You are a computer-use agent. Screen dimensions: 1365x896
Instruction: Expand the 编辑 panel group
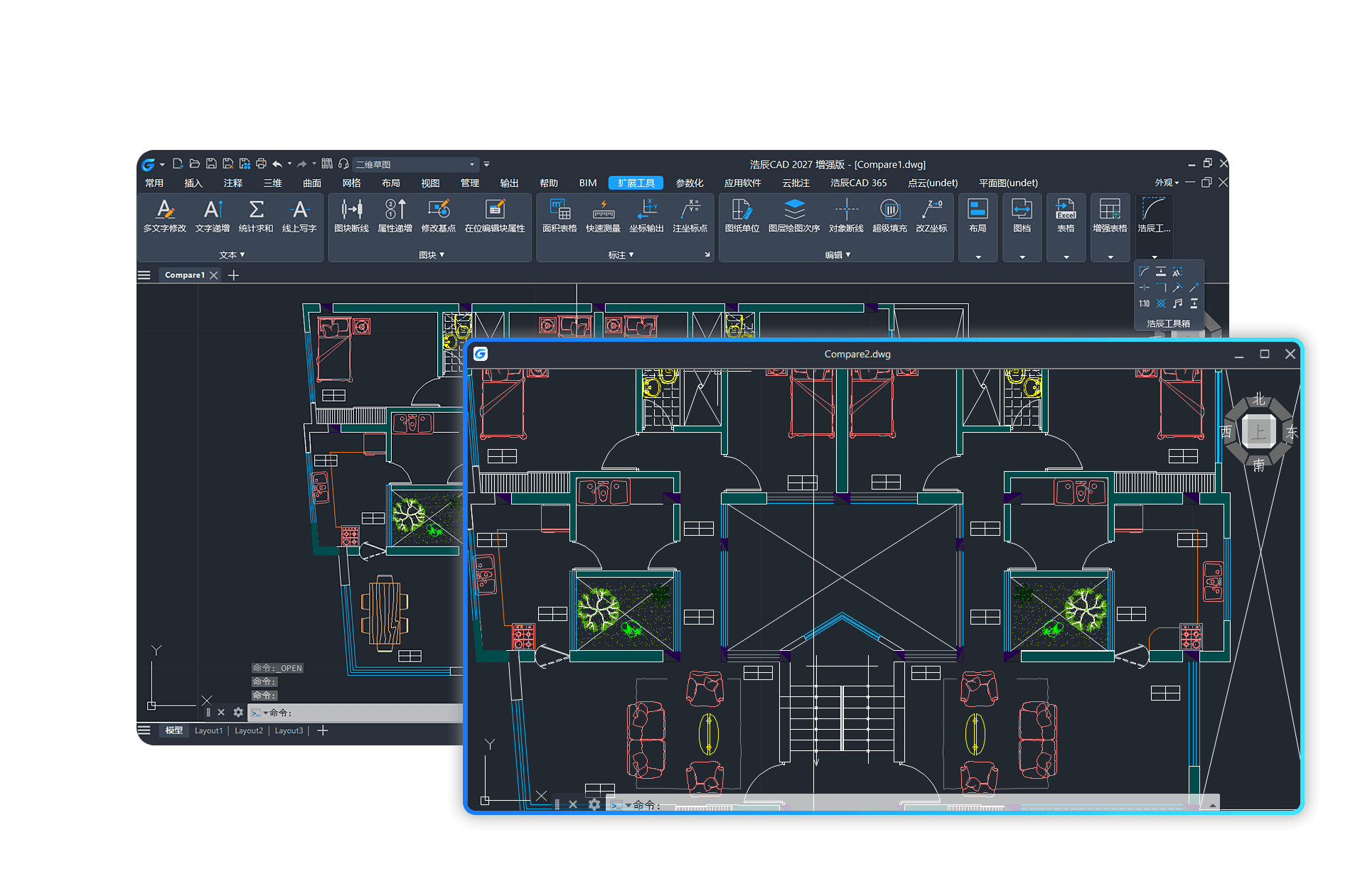[x=837, y=255]
